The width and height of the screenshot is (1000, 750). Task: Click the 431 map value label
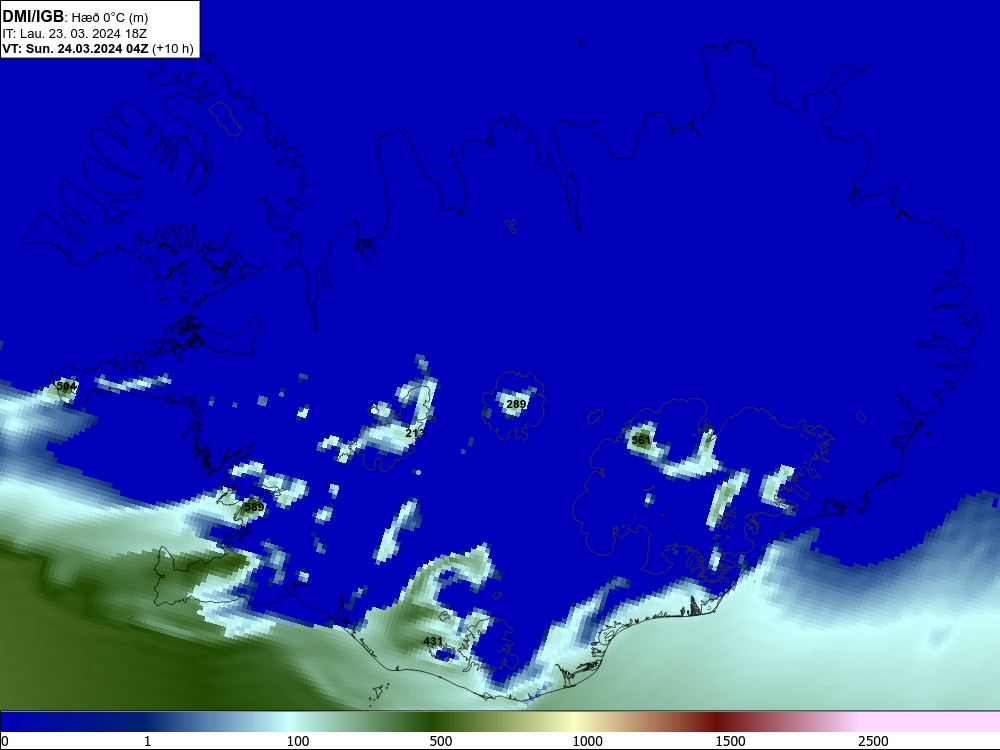(x=433, y=641)
